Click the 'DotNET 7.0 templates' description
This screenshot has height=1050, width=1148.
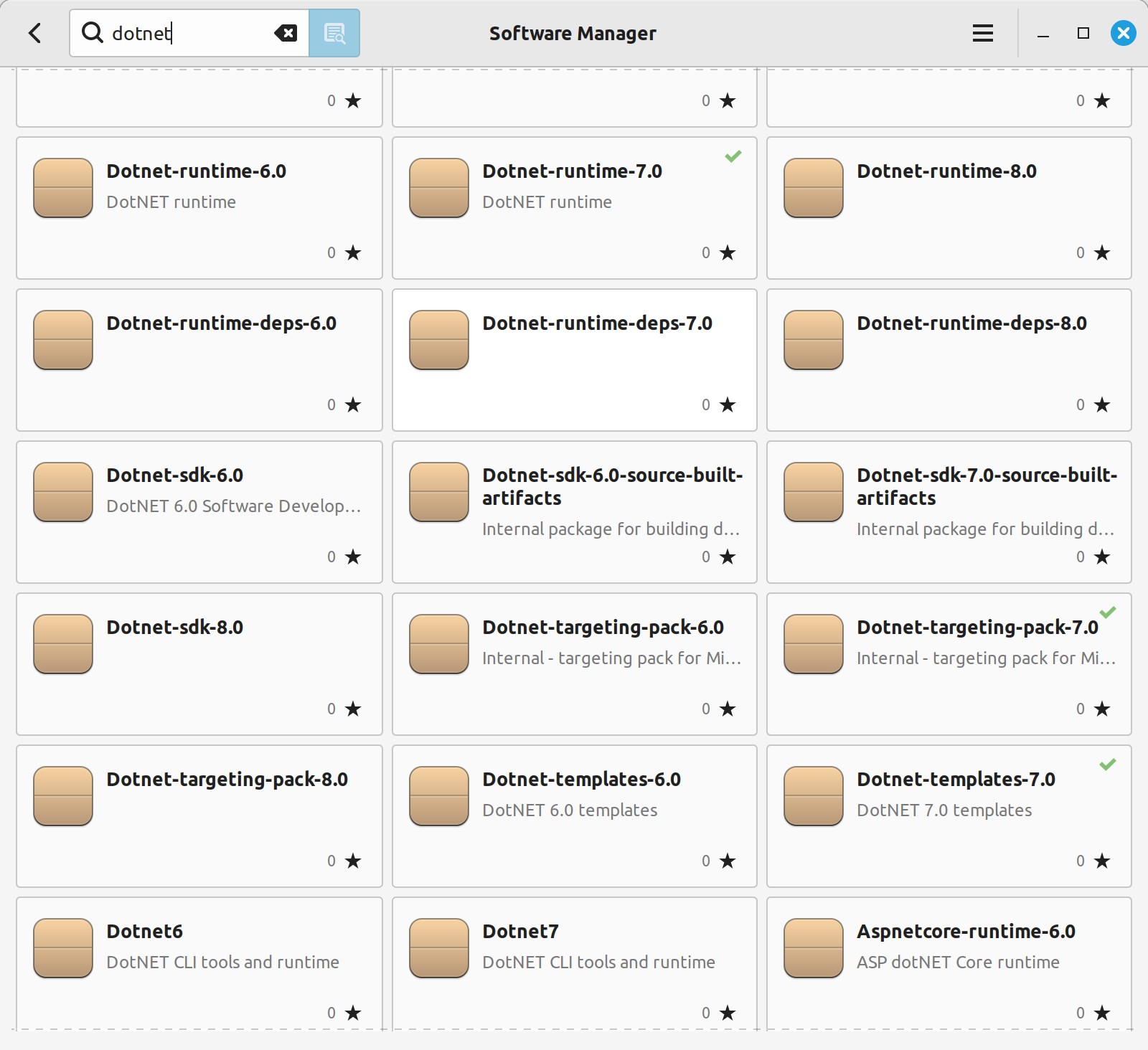click(944, 810)
